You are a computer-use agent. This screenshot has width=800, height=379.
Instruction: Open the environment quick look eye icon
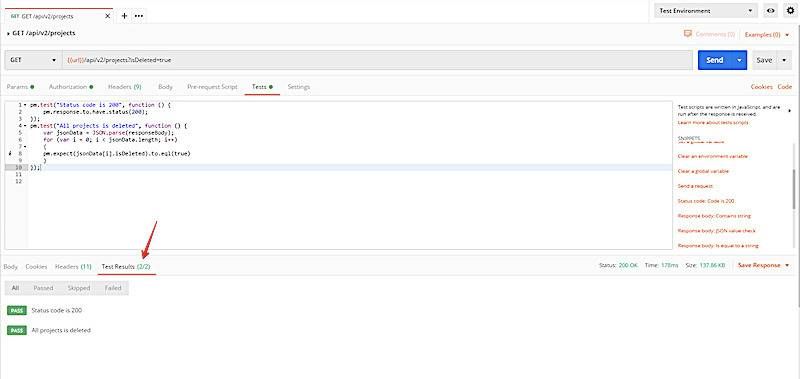[770, 11]
